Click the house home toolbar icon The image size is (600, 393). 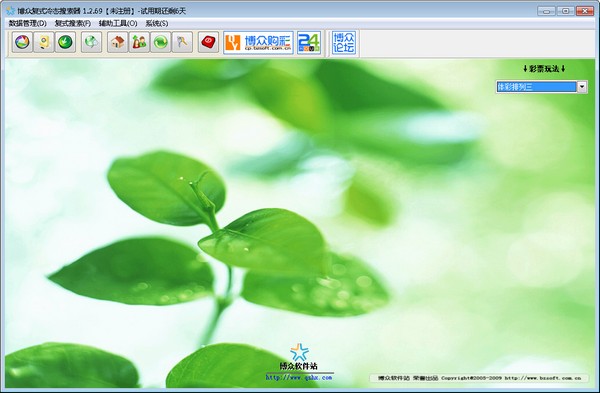[x=118, y=42]
